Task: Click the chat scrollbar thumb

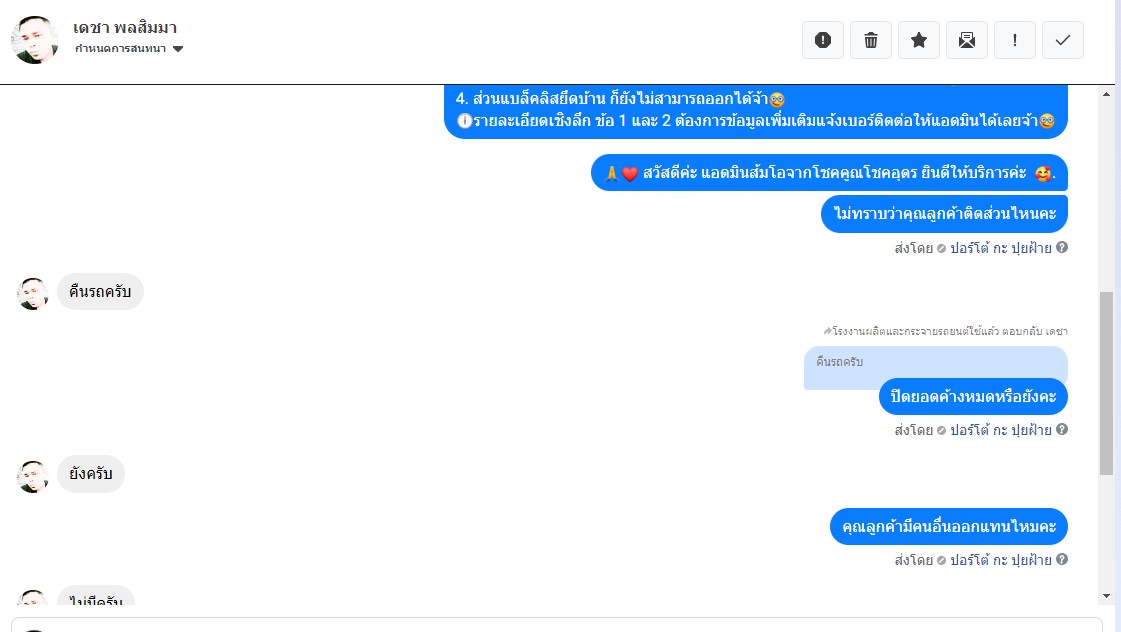Action: click(x=1107, y=383)
